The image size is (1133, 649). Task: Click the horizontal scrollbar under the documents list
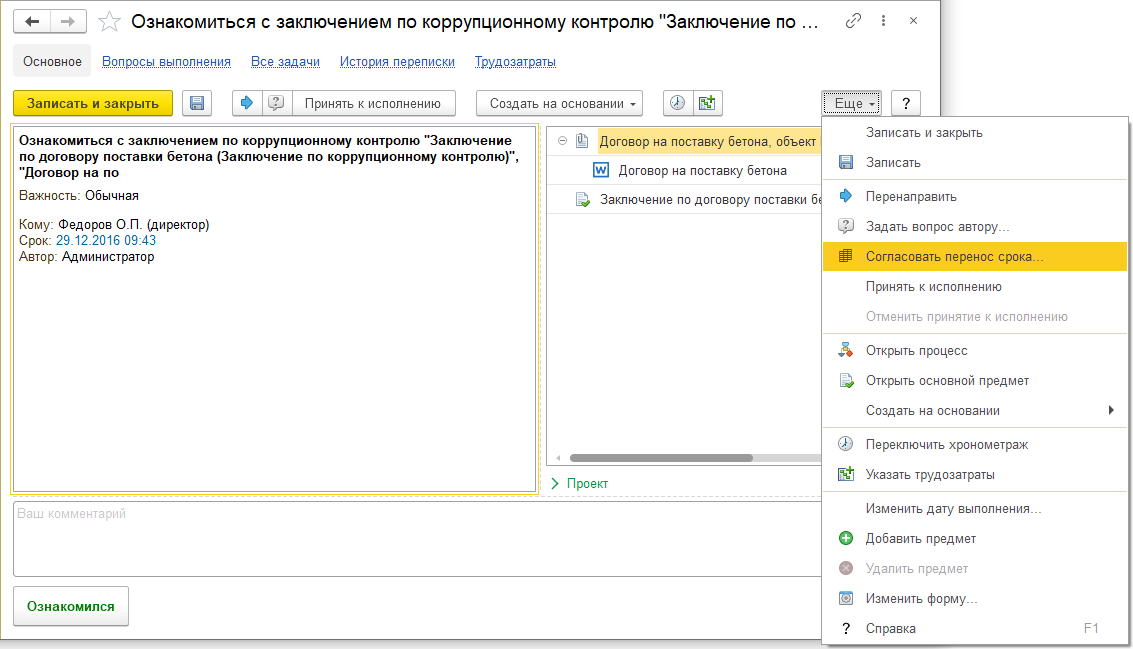(660, 458)
